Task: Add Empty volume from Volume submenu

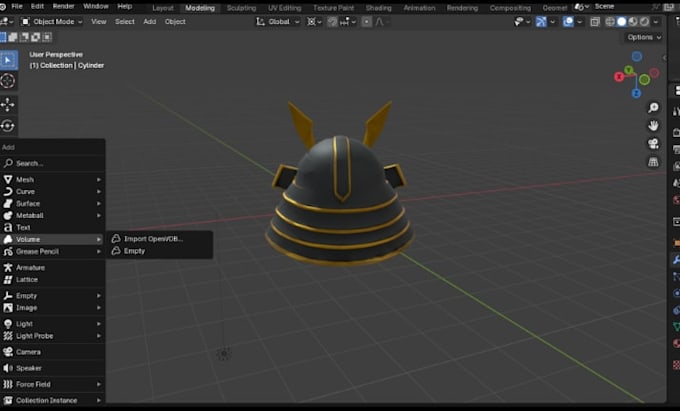Action: click(x=159, y=251)
